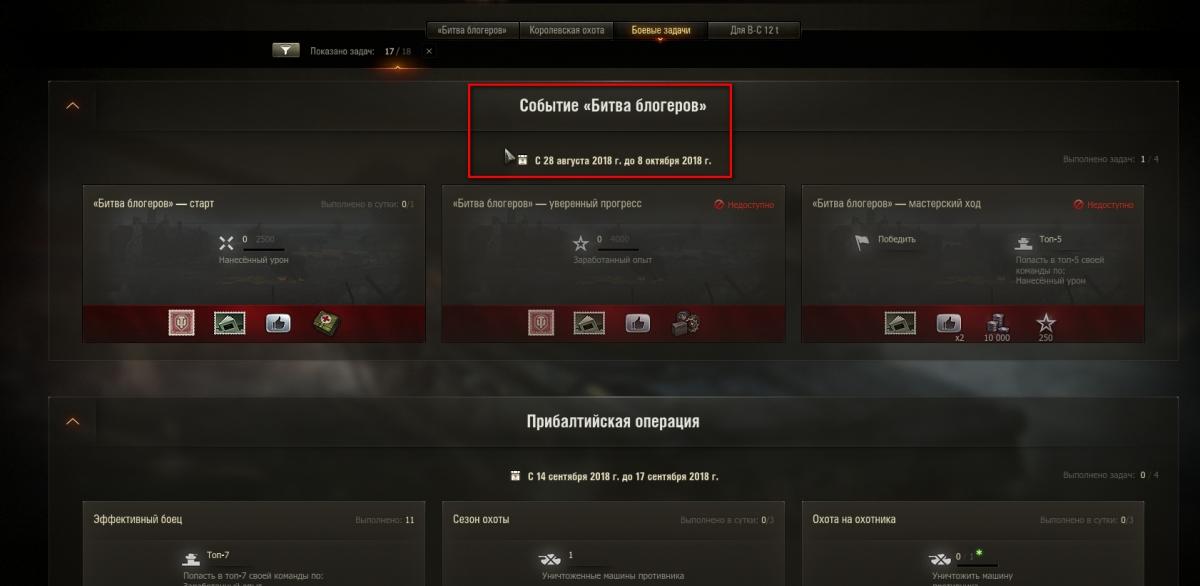The height and width of the screenshot is (586, 1200).
Task: Click thumbs-up reward icon in «старт» card
Action: click(278, 323)
